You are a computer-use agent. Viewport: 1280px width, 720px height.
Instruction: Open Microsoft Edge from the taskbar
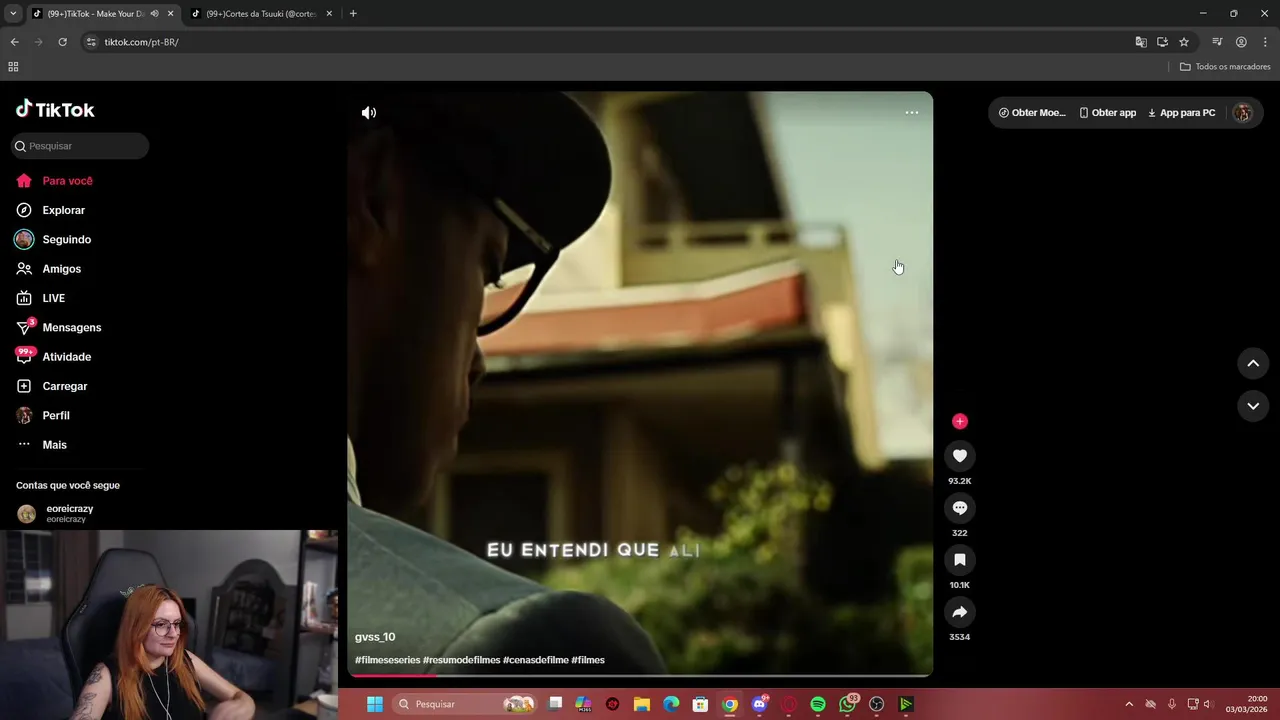point(671,704)
